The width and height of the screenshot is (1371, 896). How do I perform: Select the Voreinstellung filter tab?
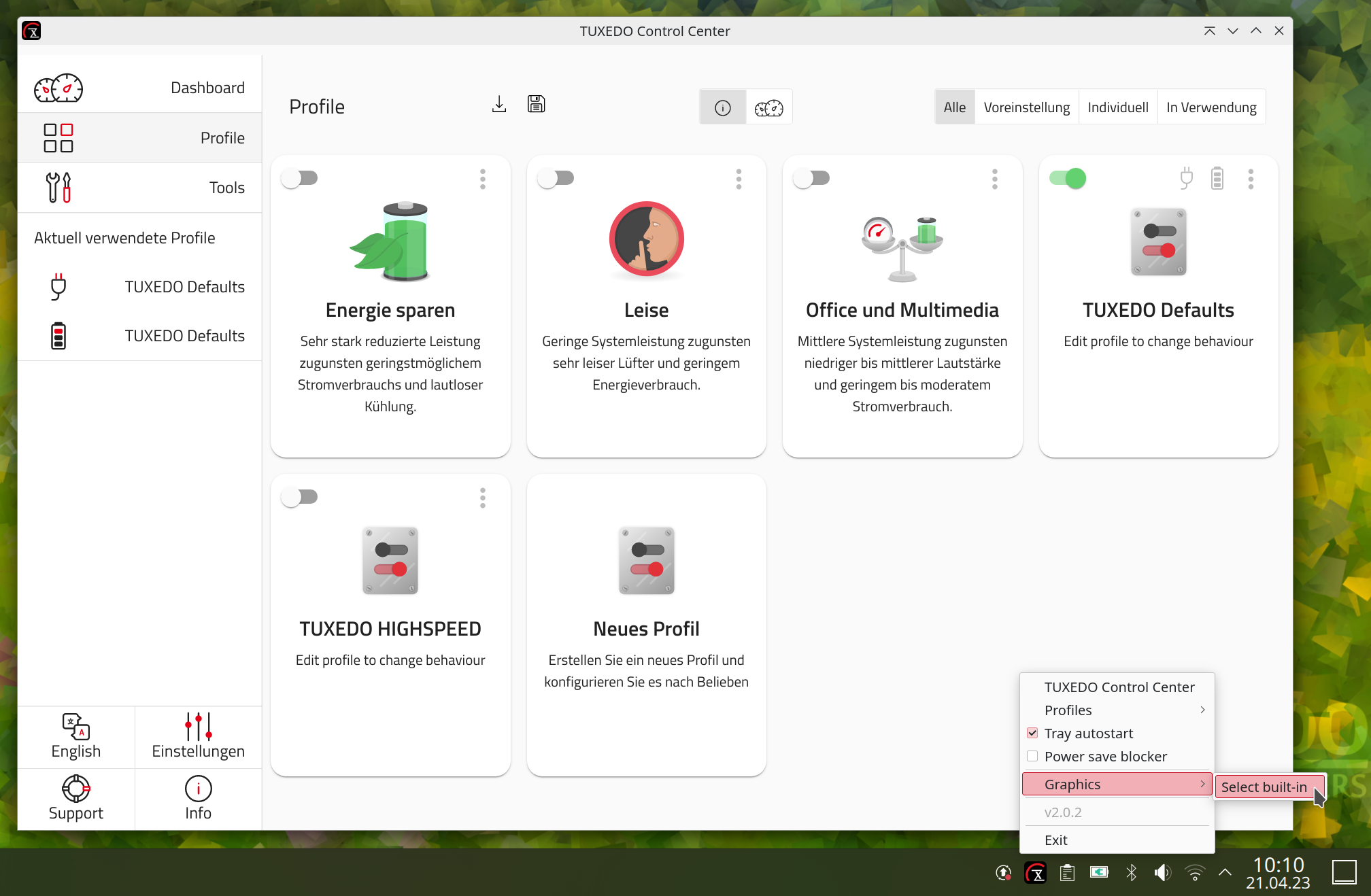(x=1027, y=107)
